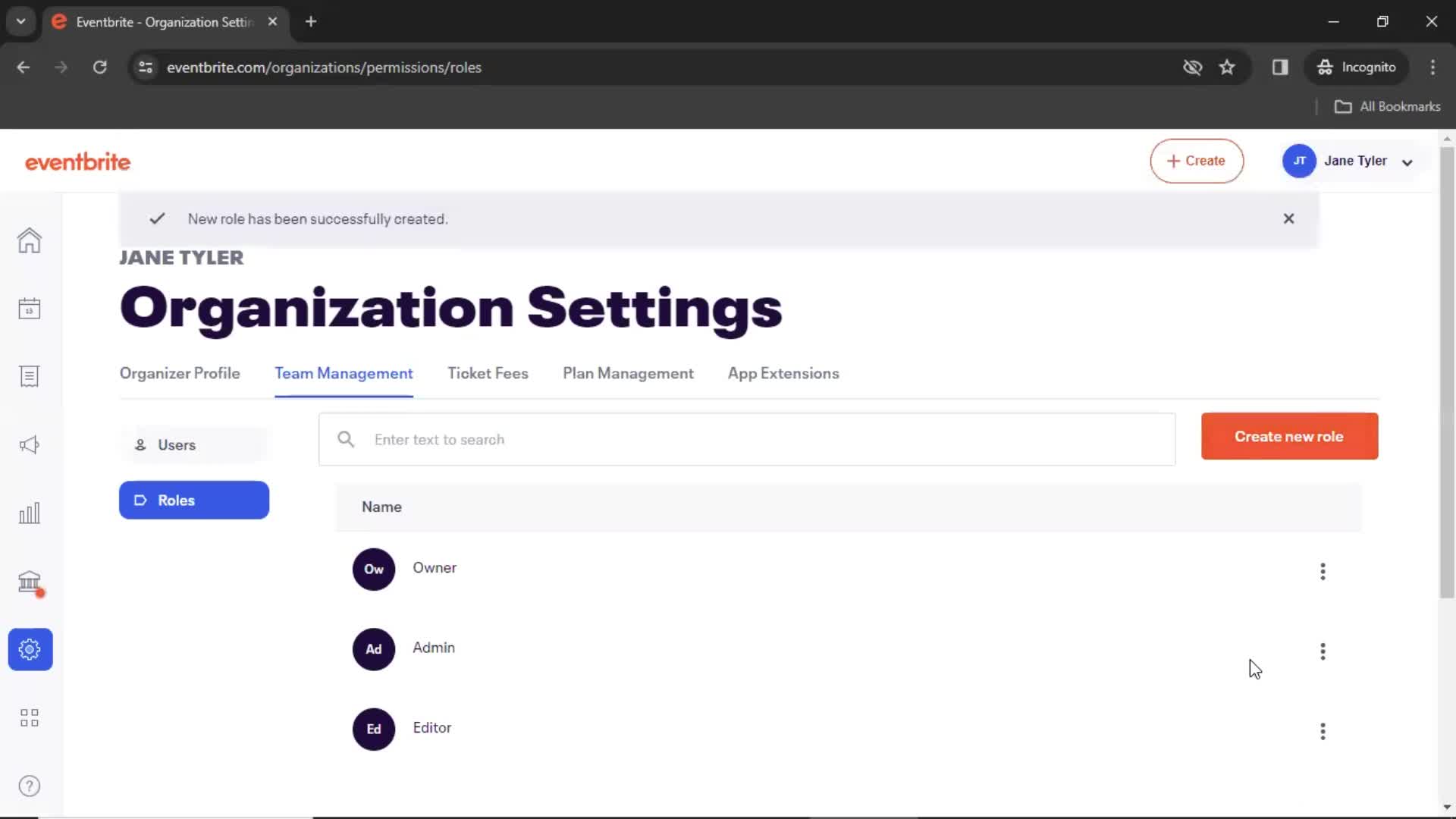The image size is (1456, 819).
Task: Click the Eventbrite logo to go home
Action: point(78,161)
